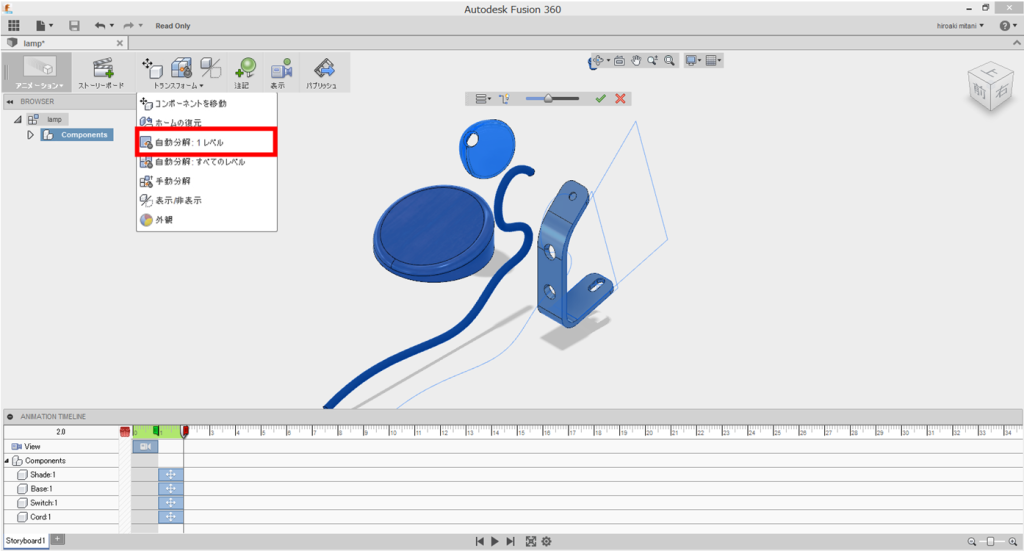Screen dimensions: 1024x551
Task: Open the Display Settings monitor dropdown
Action: pos(693,61)
